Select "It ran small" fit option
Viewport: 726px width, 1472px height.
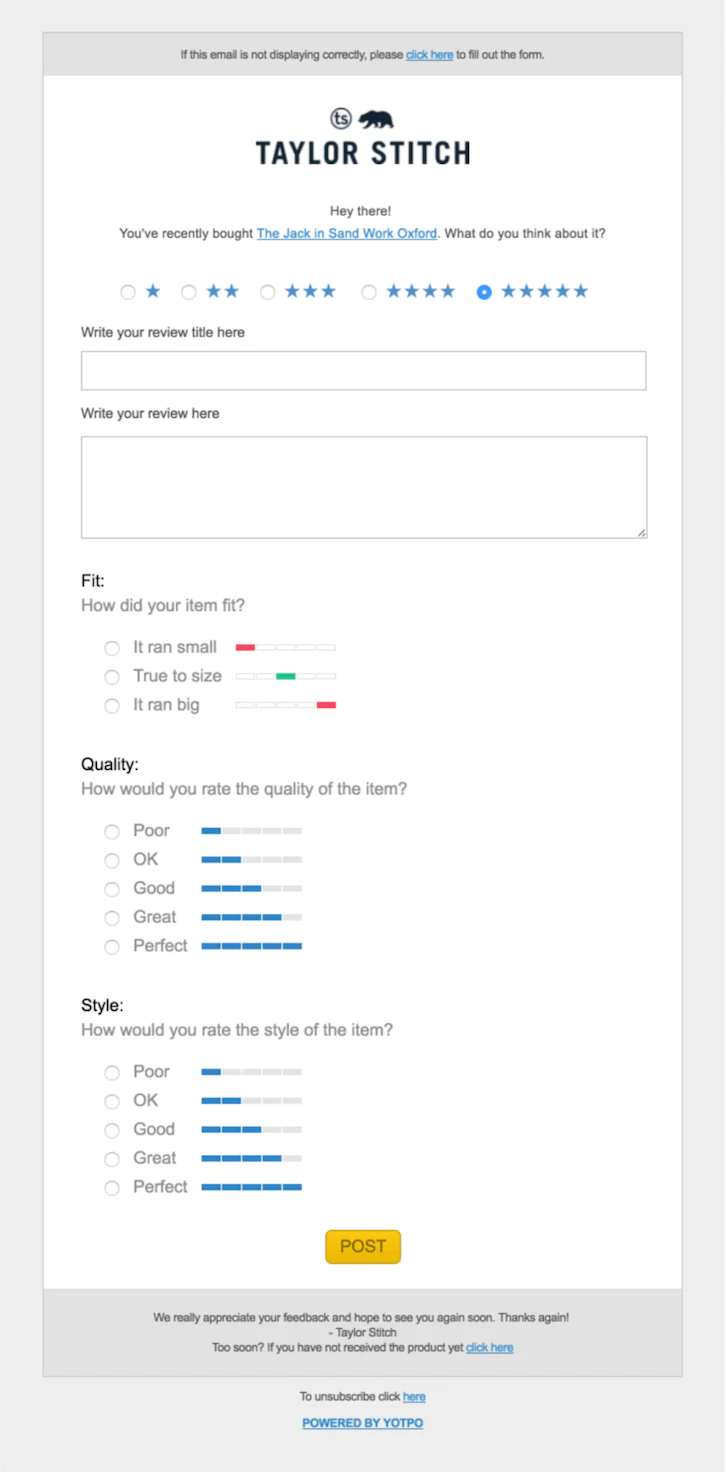[x=112, y=648]
